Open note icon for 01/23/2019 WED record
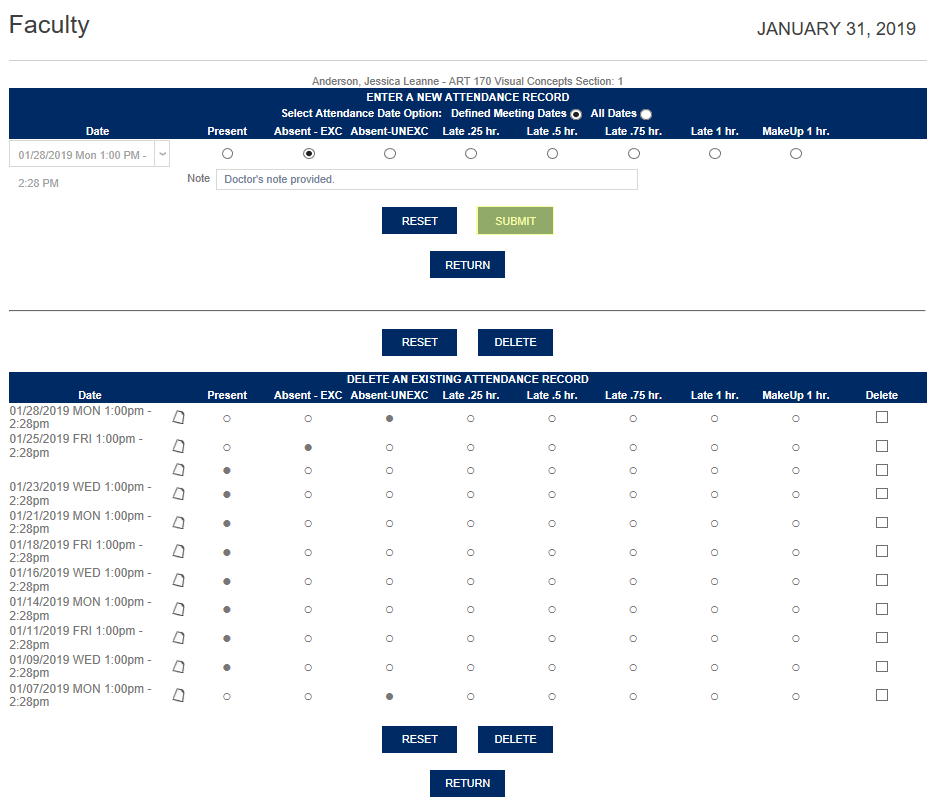Image resolution: width=936 pixels, height=807 pixels. click(178, 494)
